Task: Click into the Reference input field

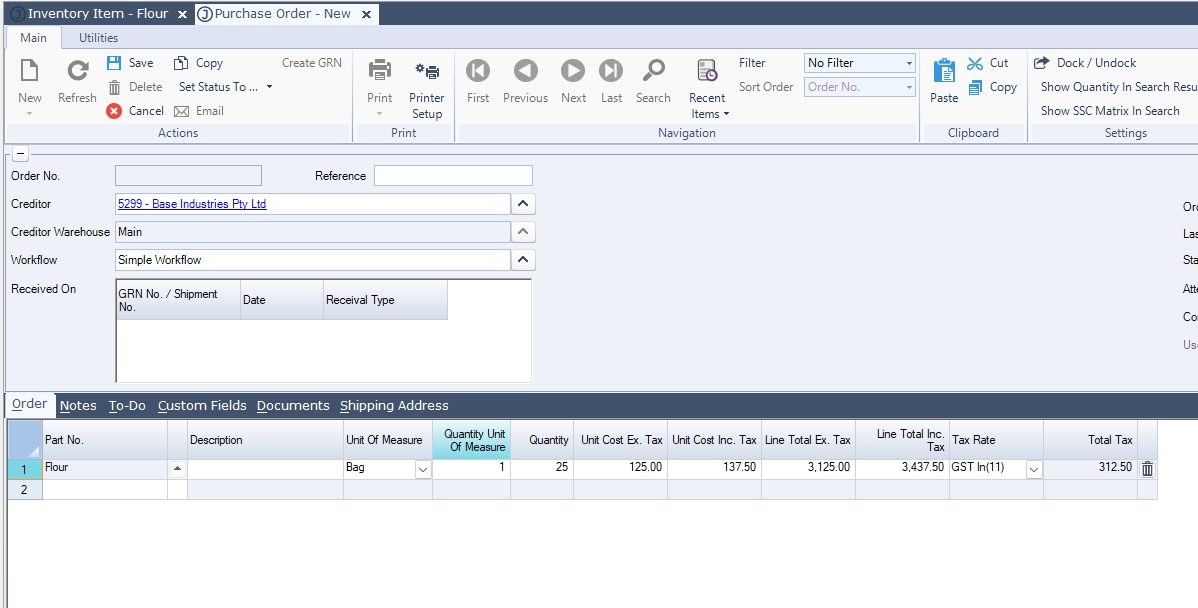Action: (x=453, y=176)
